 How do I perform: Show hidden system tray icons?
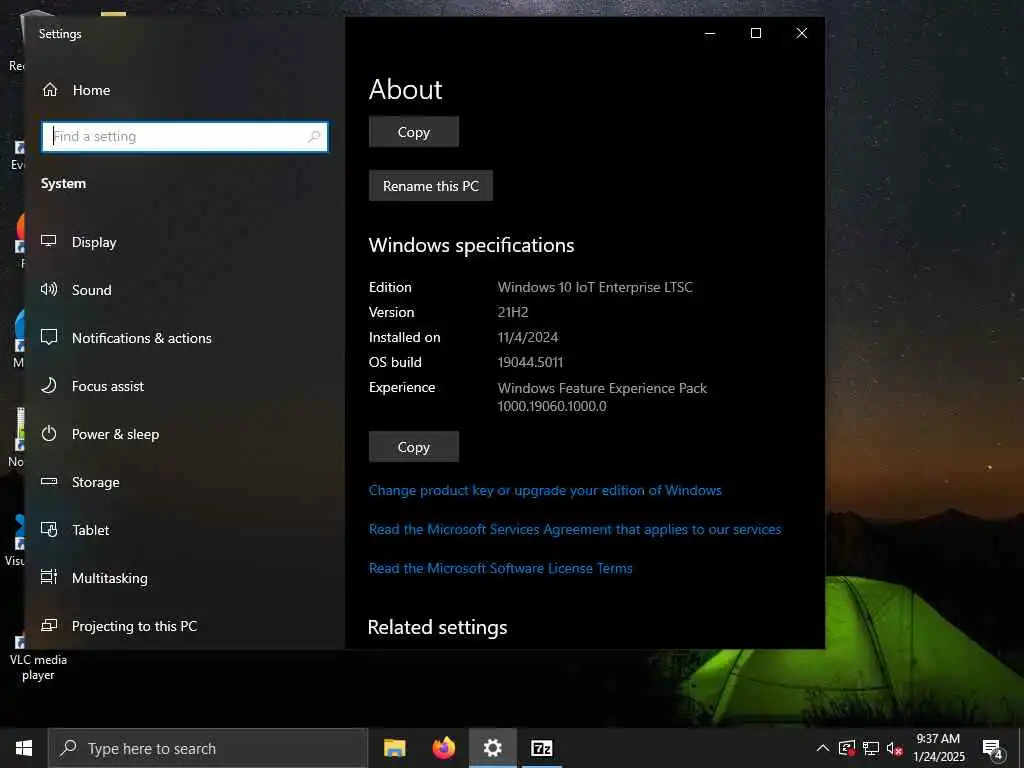823,748
